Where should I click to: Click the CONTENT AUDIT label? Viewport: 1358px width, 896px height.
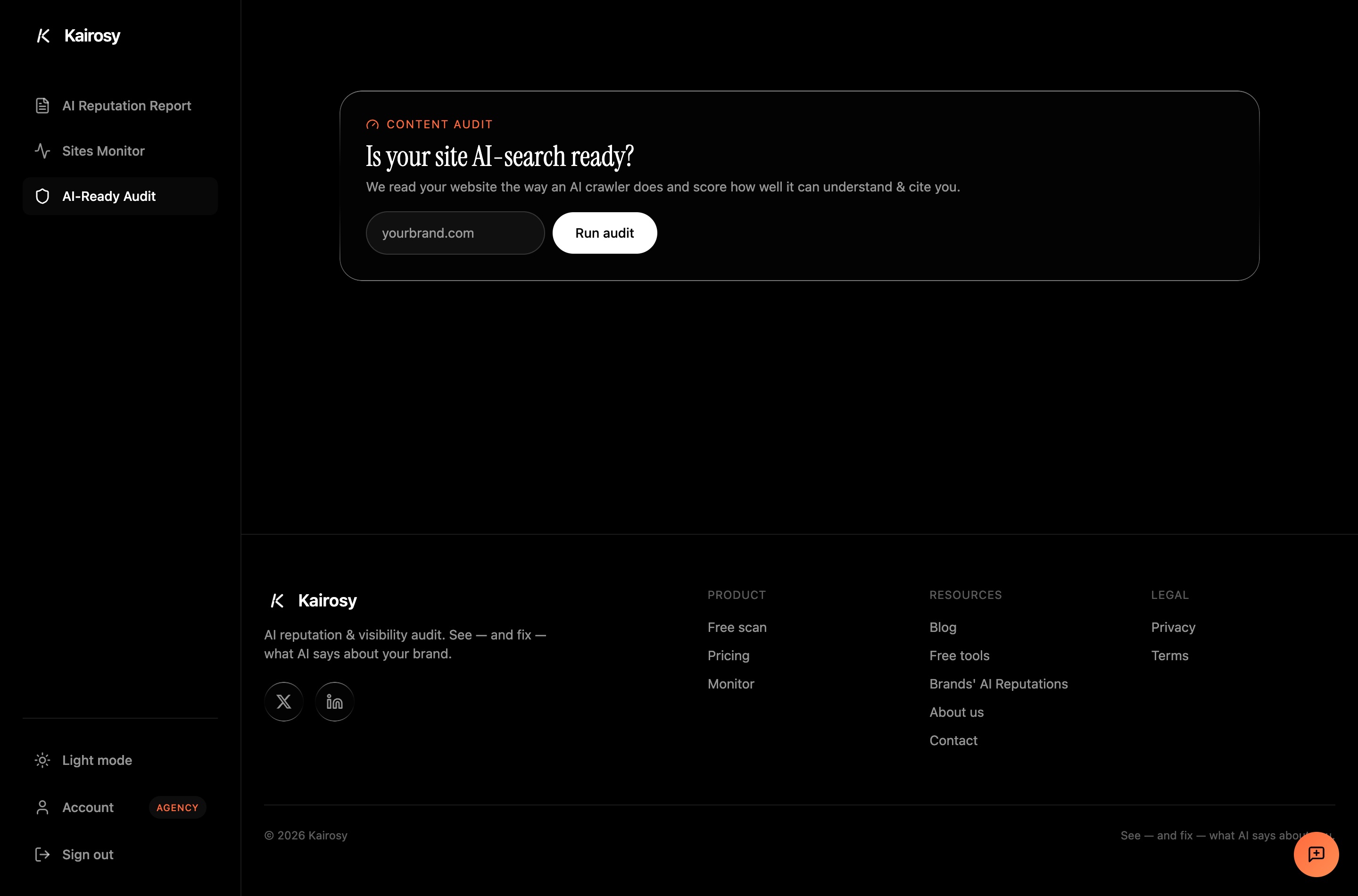439,124
